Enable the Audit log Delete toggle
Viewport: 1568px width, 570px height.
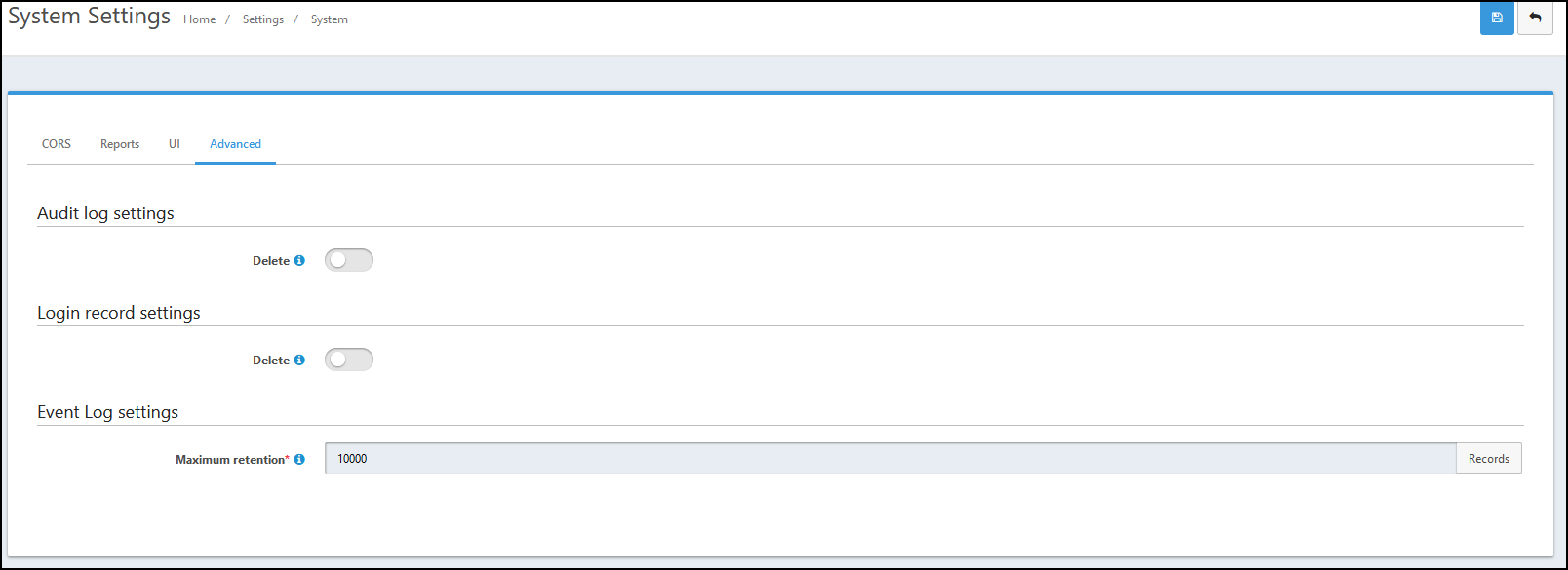349,260
